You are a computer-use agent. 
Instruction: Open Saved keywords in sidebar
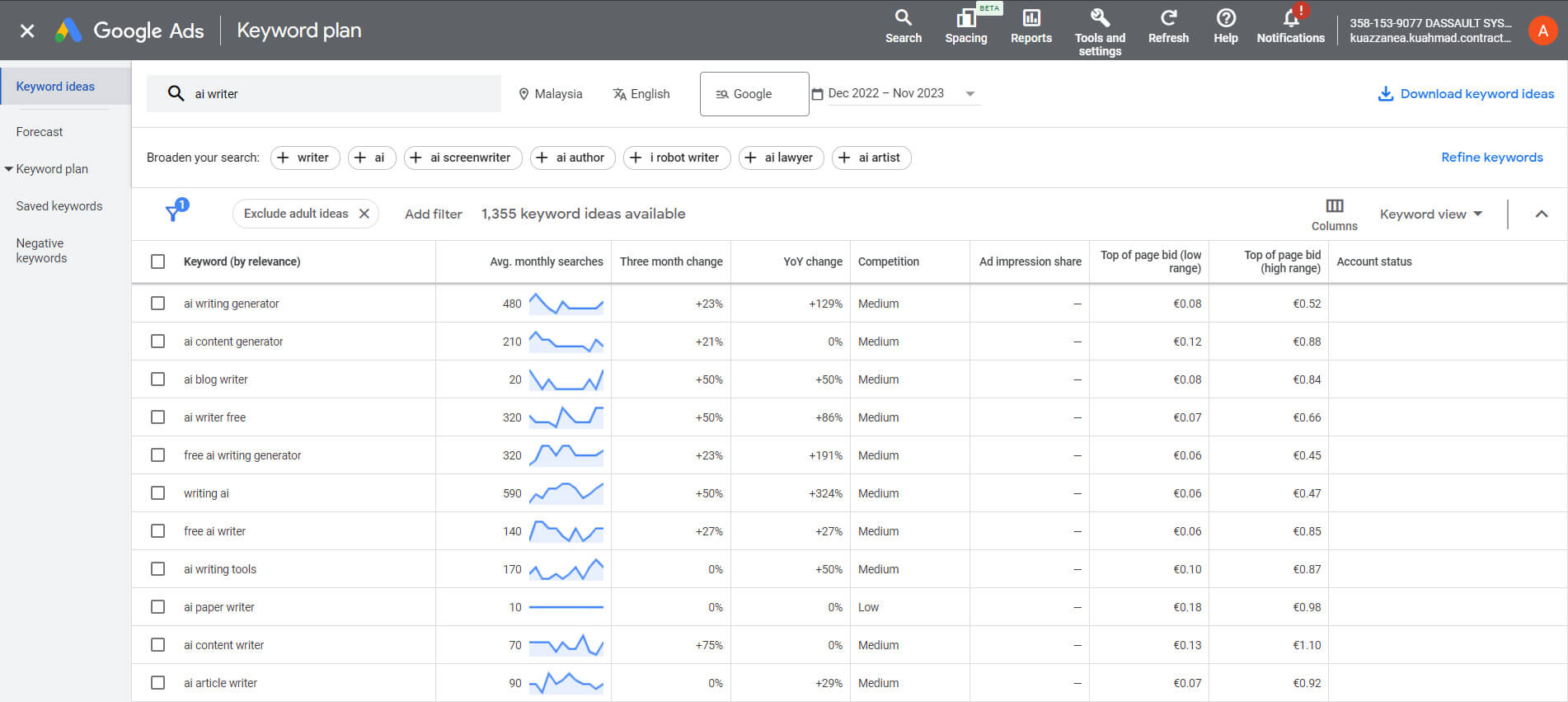point(59,206)
